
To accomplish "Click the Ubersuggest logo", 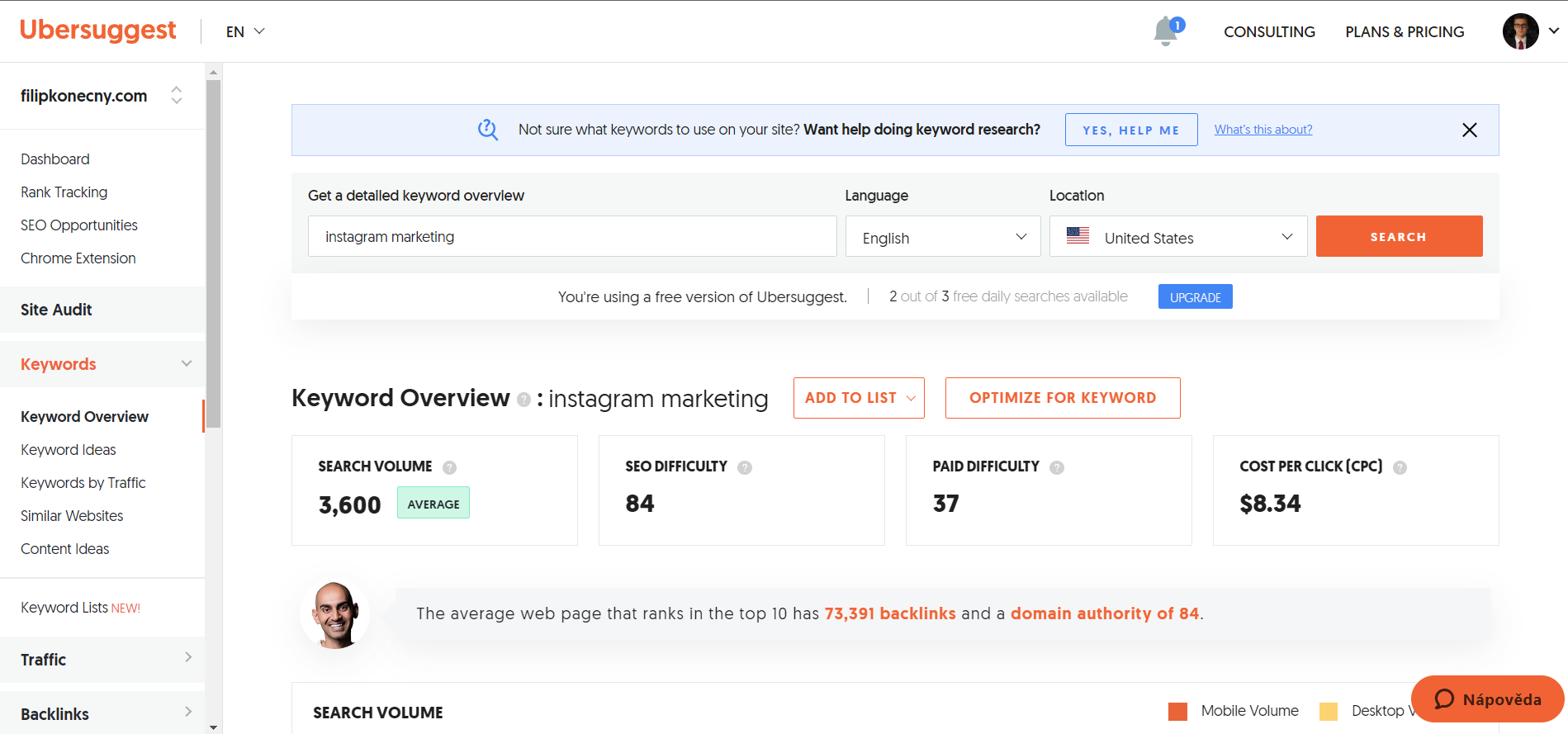I will [97, 31].
